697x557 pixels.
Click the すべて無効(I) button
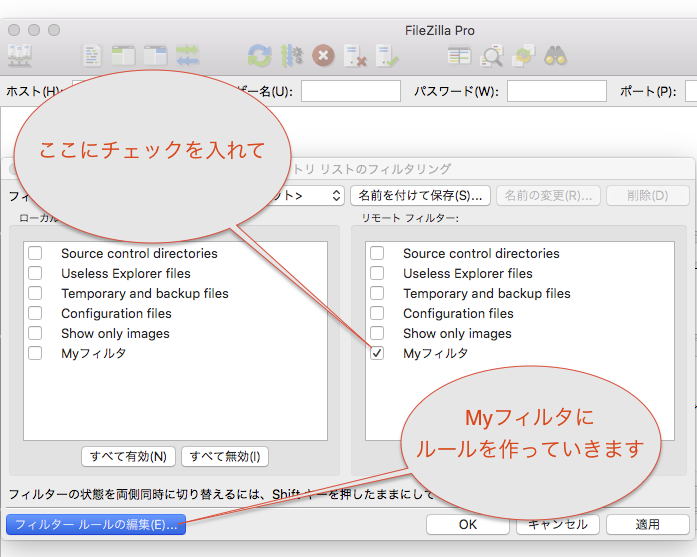pos(225,457)
